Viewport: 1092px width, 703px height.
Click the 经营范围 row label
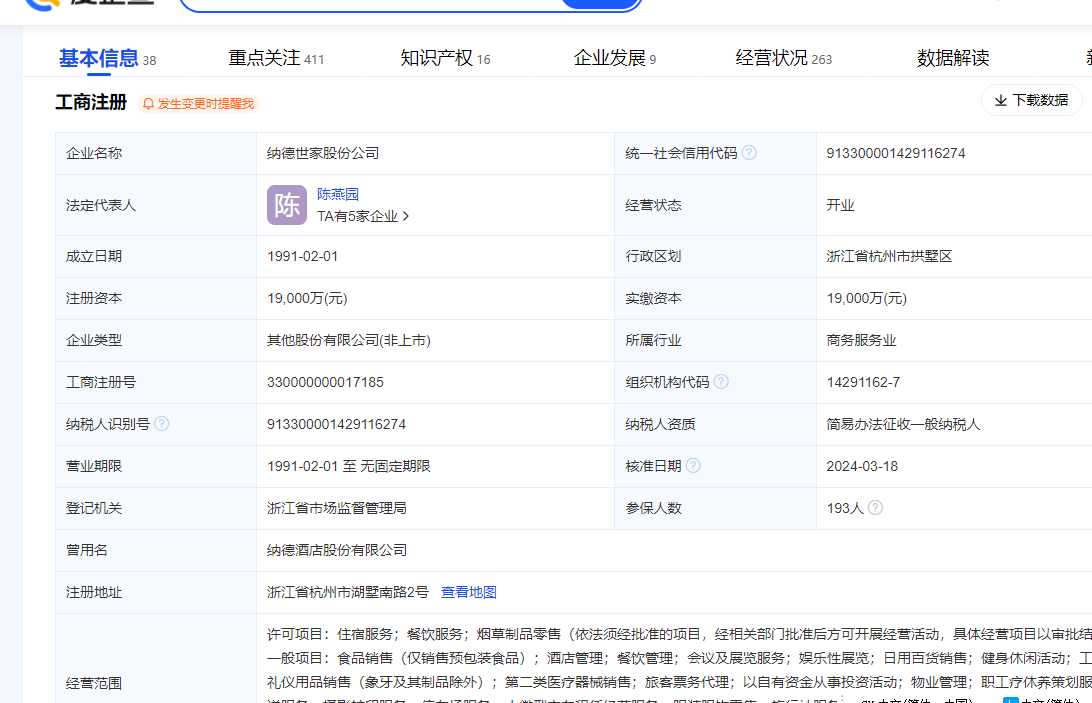(x=94, y=683)
